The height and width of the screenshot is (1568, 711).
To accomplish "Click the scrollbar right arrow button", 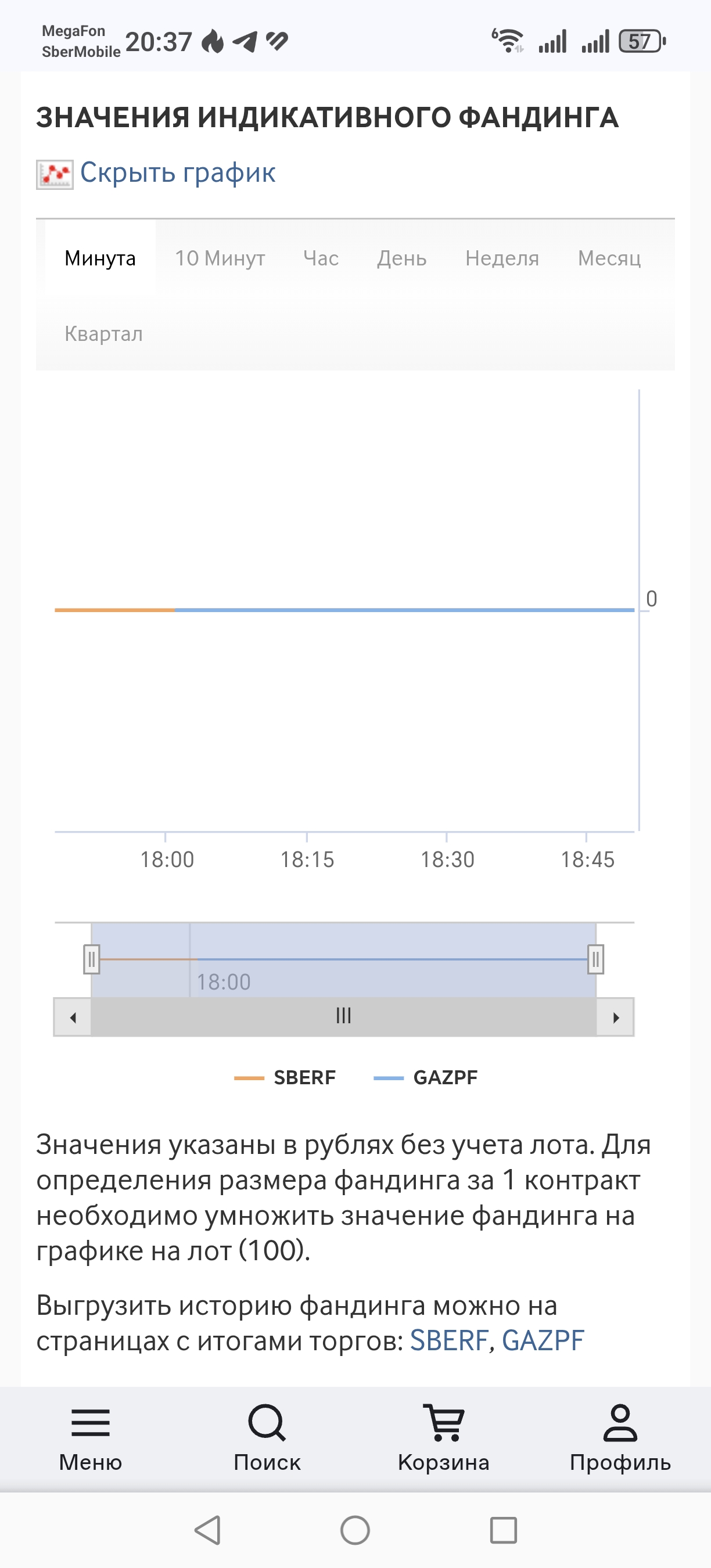I will coord(615,1017).
